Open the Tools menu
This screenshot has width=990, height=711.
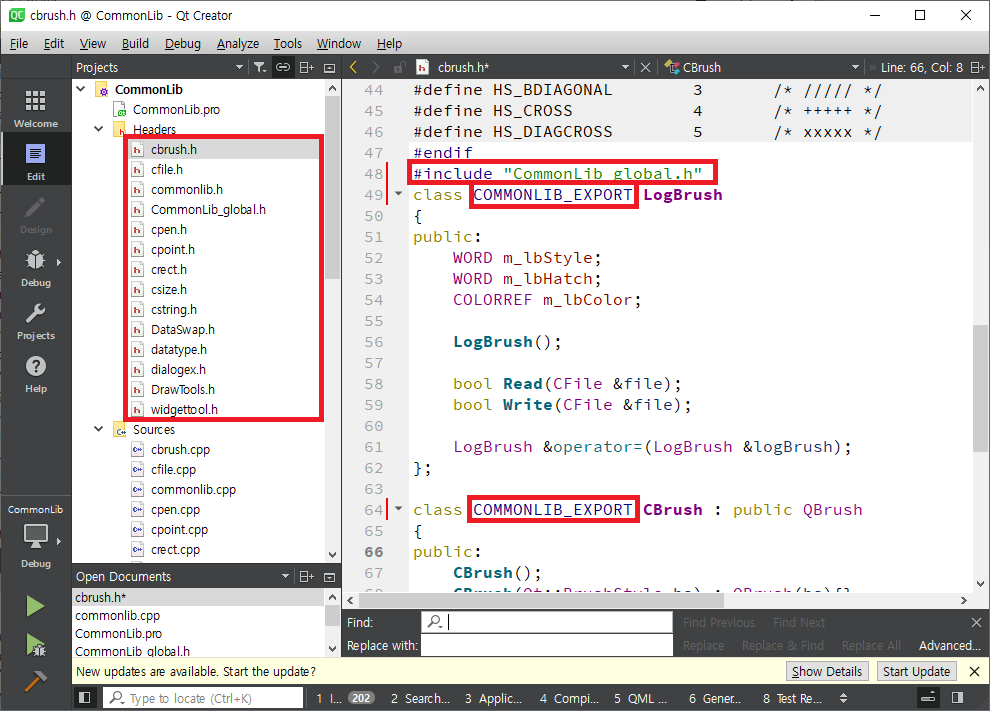click(x=287, y=44)
